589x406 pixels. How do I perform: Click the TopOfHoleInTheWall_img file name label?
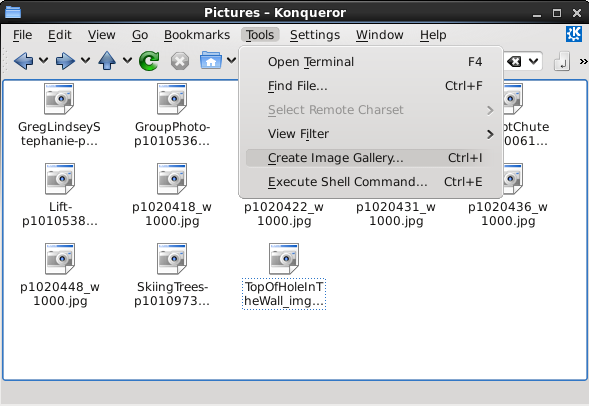pyautogui.click(x=284, y=294)
